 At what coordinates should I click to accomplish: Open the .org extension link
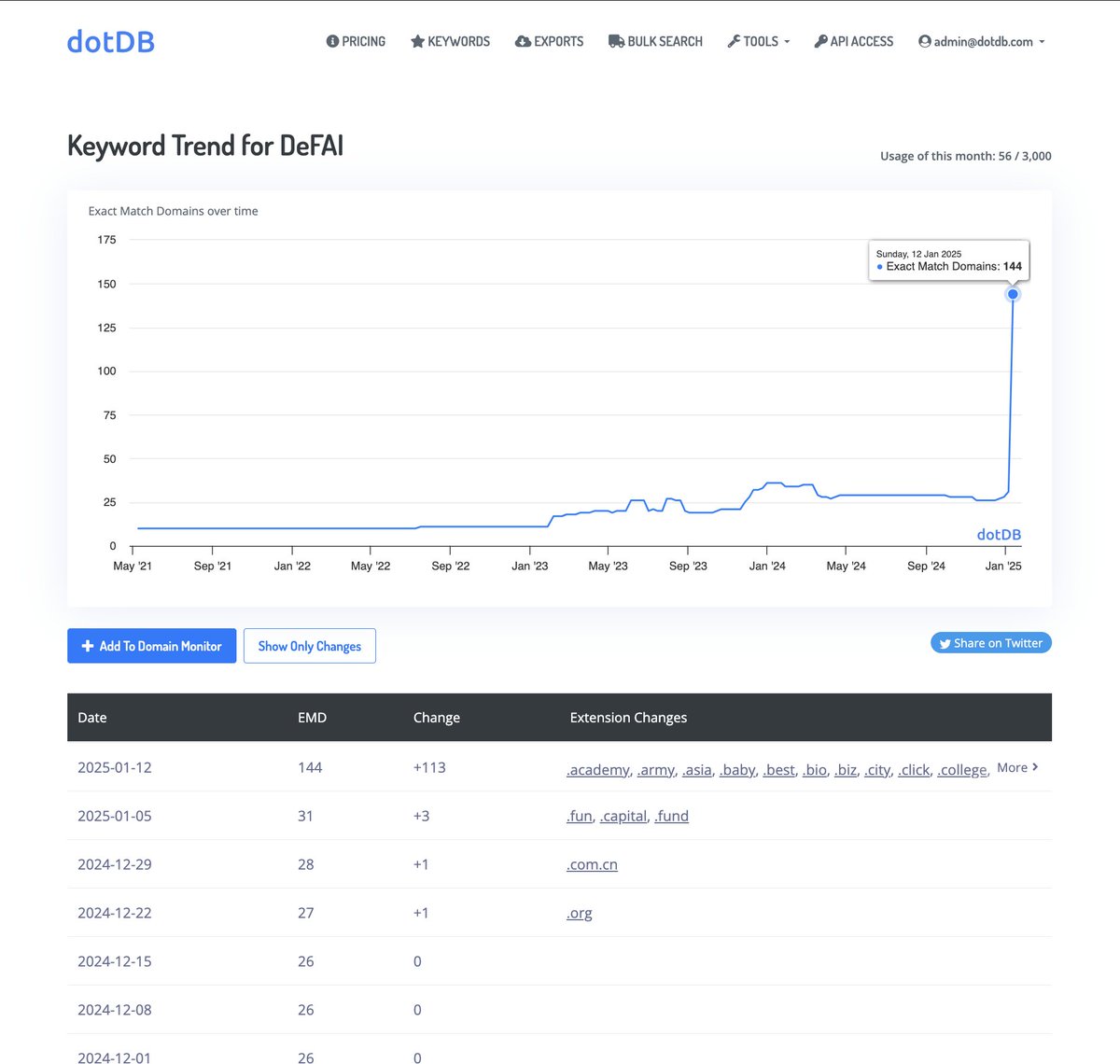[x=580, y=913]
